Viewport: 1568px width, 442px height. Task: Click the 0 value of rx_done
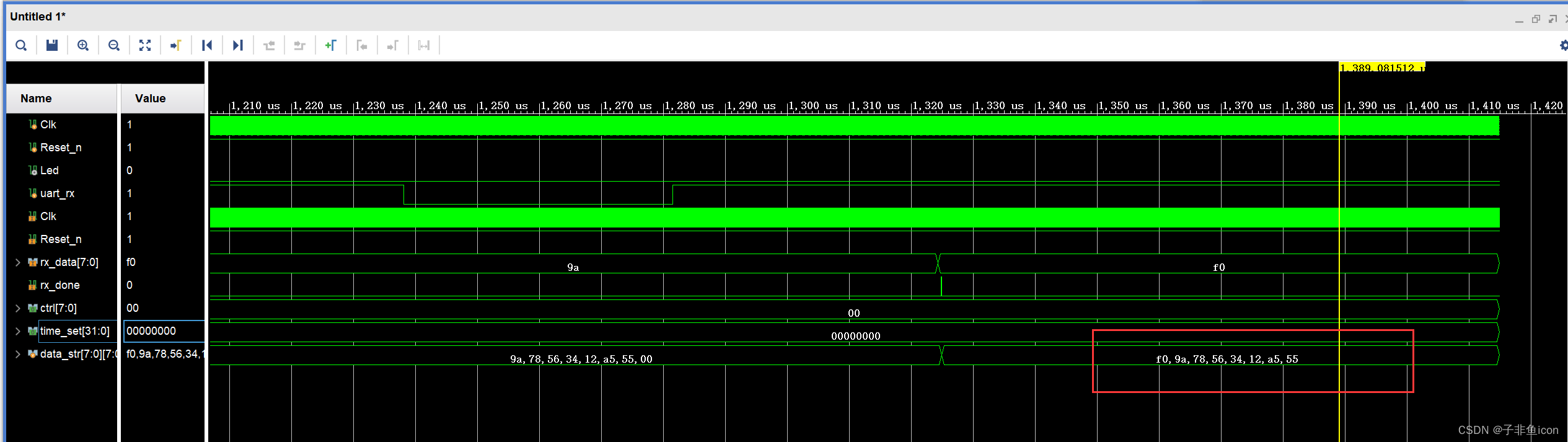click(129, 285)
